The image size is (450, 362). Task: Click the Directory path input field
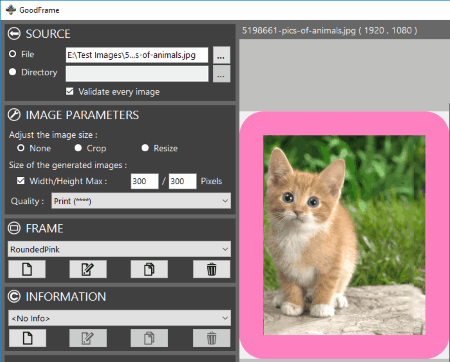point(137,74)
